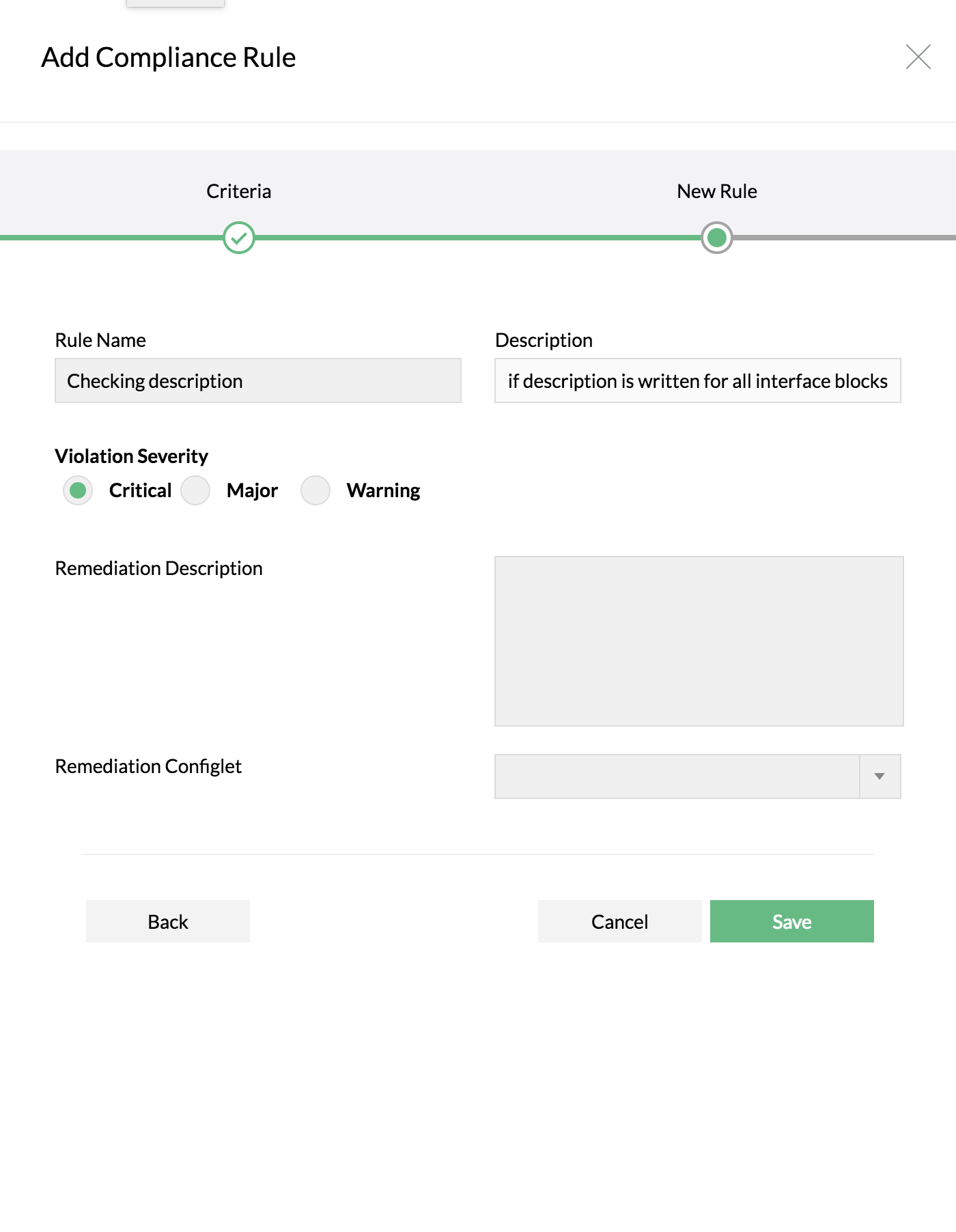Screen dimensions: 956x1232
Task: Click inside the Remediation Configlet combo box
Action: click(x=676, y=776)
